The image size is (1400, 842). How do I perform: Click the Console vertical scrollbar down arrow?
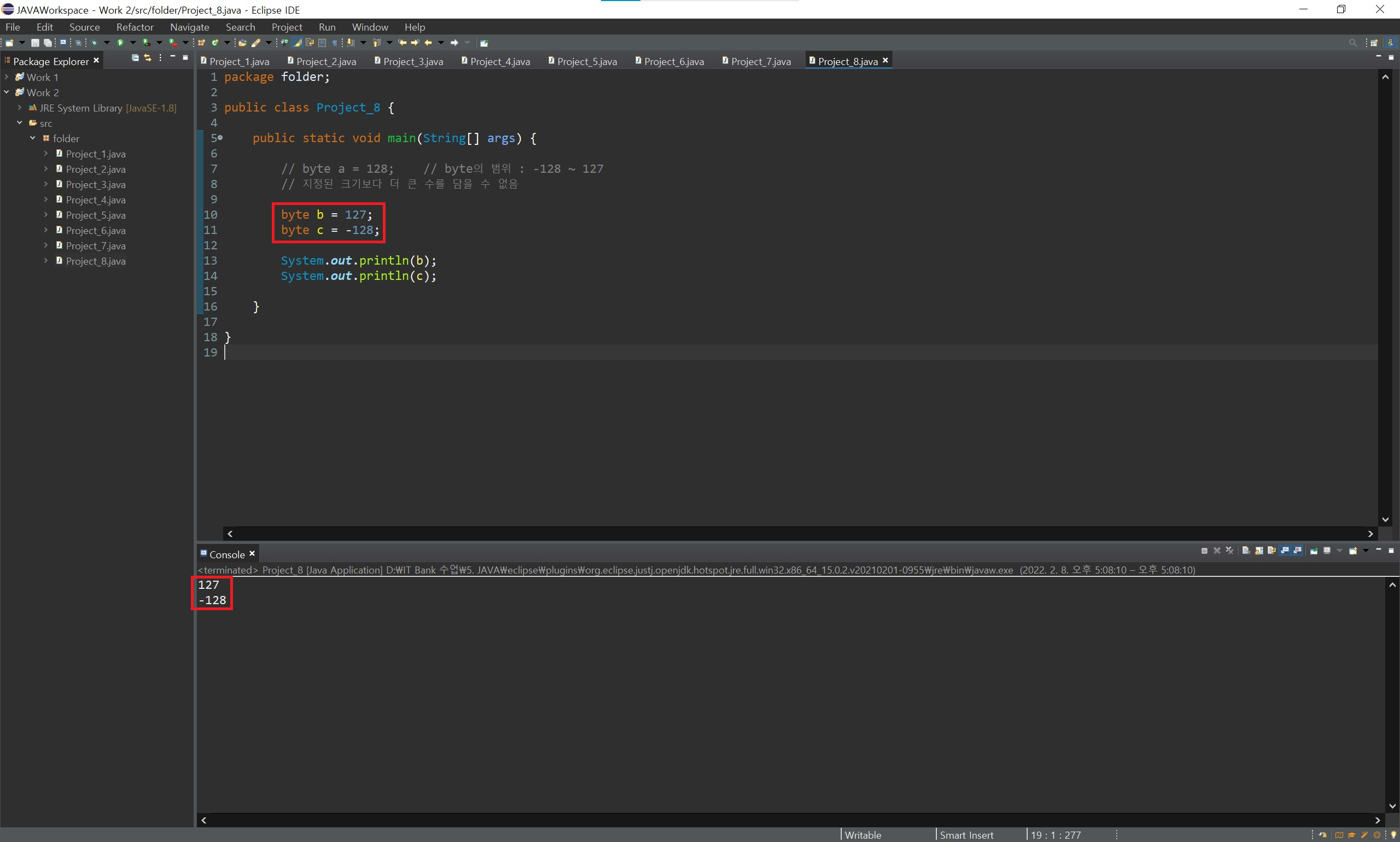click(x=1392, y=806)
